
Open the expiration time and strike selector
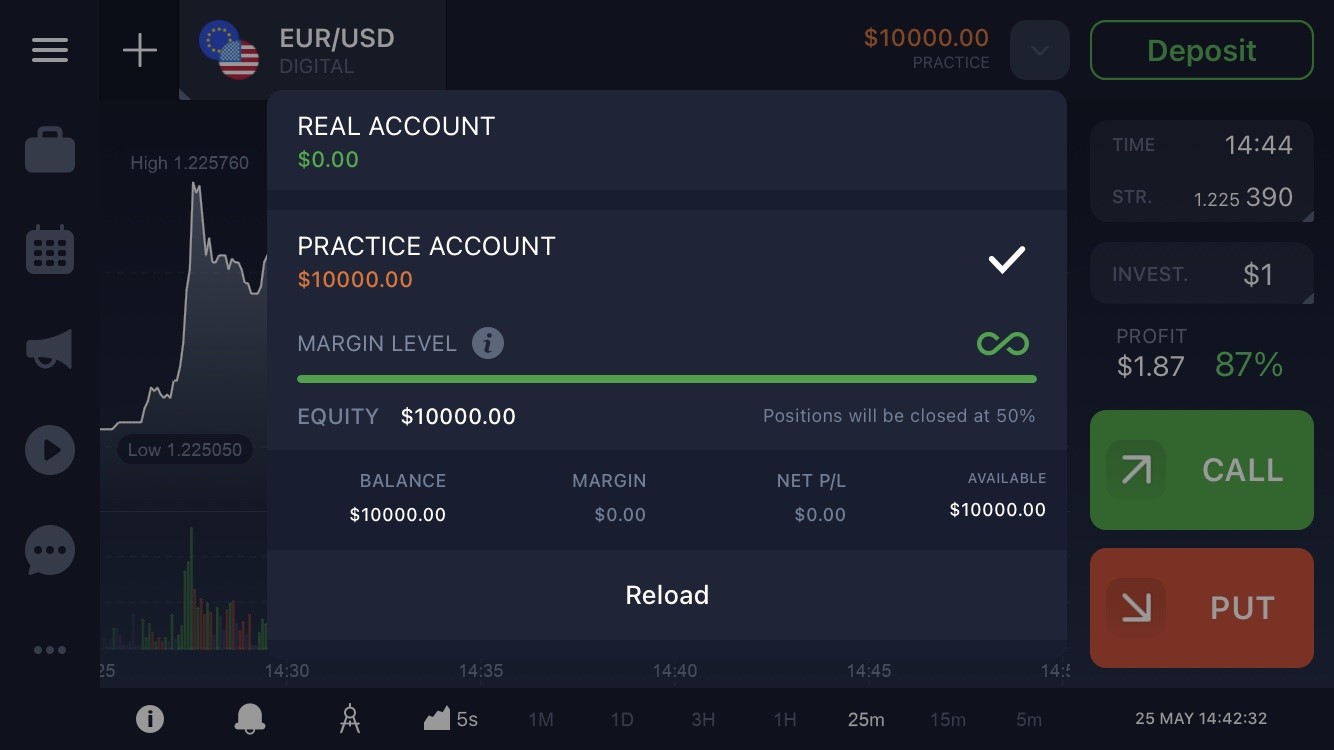coord(1202,171)
